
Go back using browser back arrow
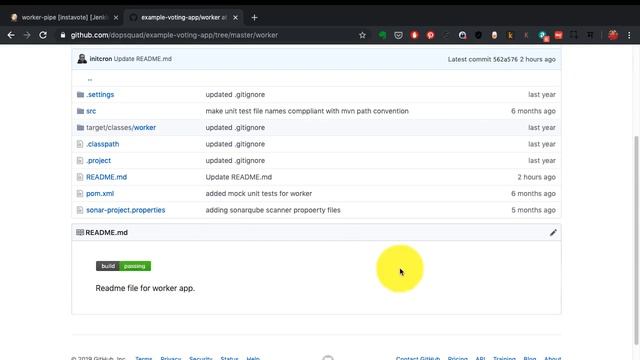(x=11, y=35)
